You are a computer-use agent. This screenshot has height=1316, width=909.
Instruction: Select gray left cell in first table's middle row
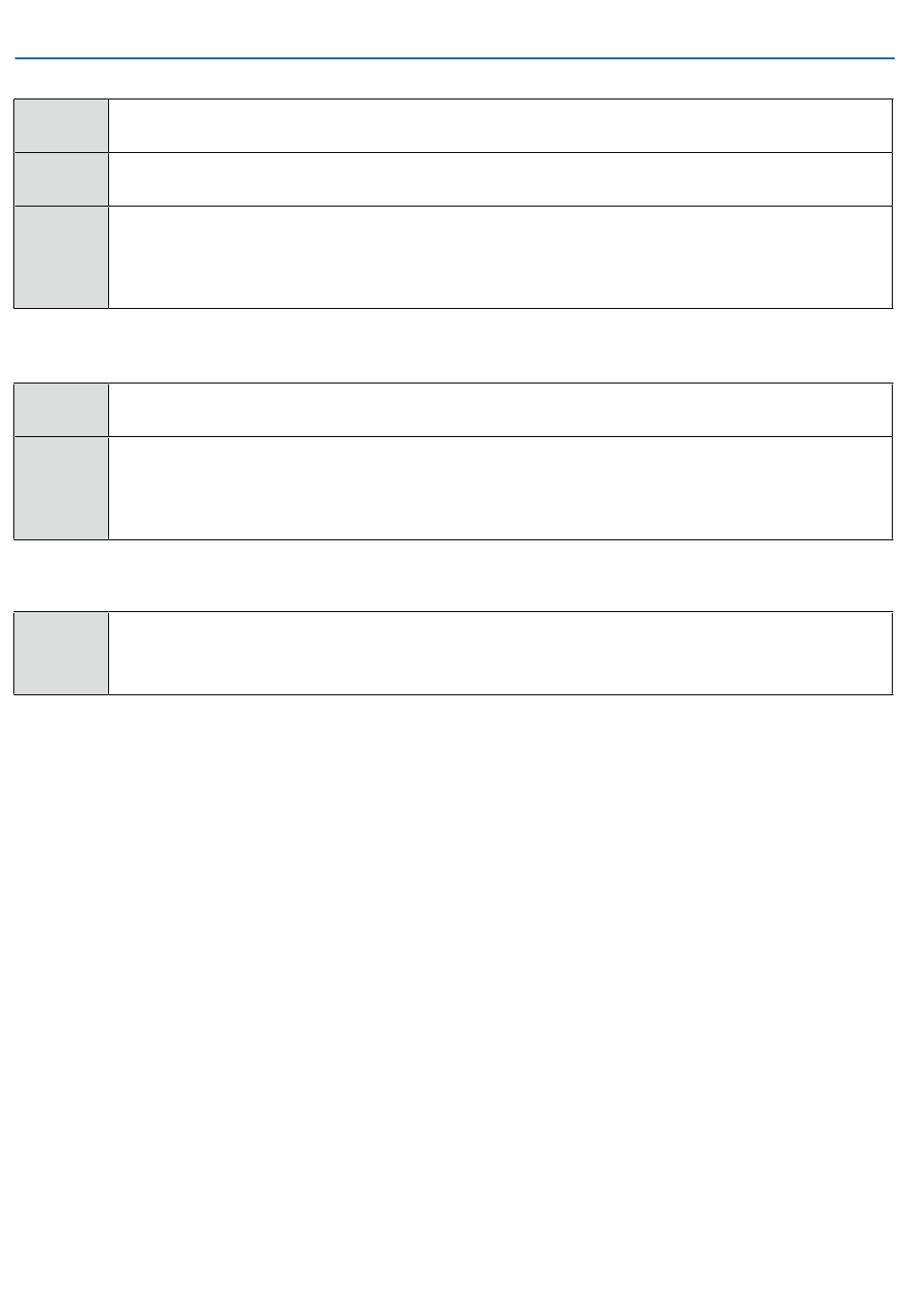point(61,179)
